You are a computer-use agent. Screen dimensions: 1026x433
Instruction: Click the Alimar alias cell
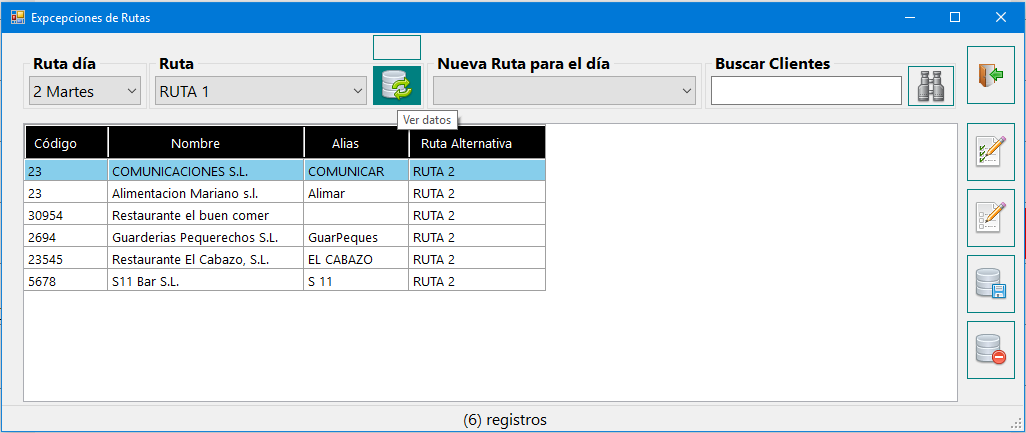pos(356,194)
